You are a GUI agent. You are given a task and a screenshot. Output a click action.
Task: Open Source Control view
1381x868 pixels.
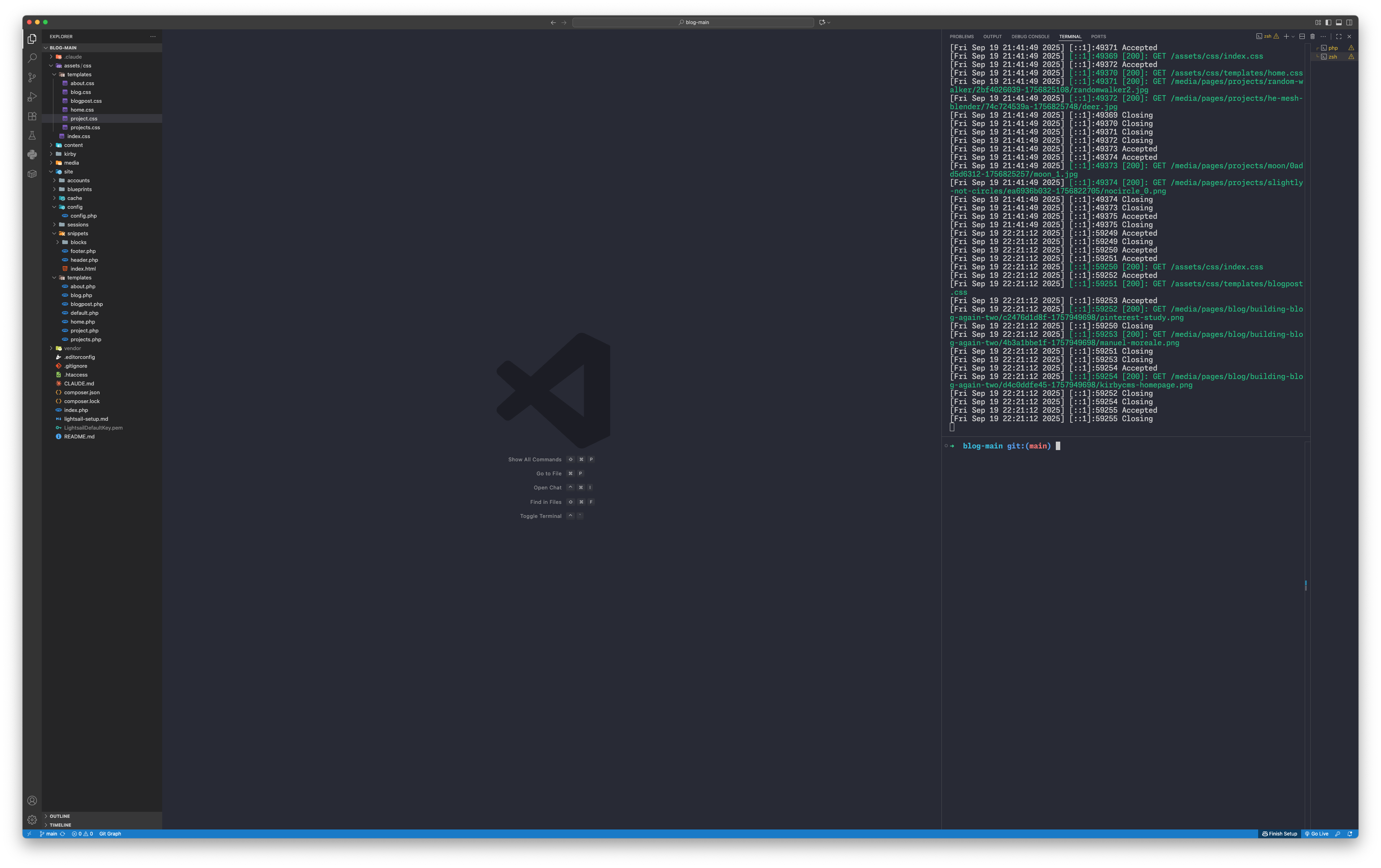pyautogui.click(x=32, y=77)
